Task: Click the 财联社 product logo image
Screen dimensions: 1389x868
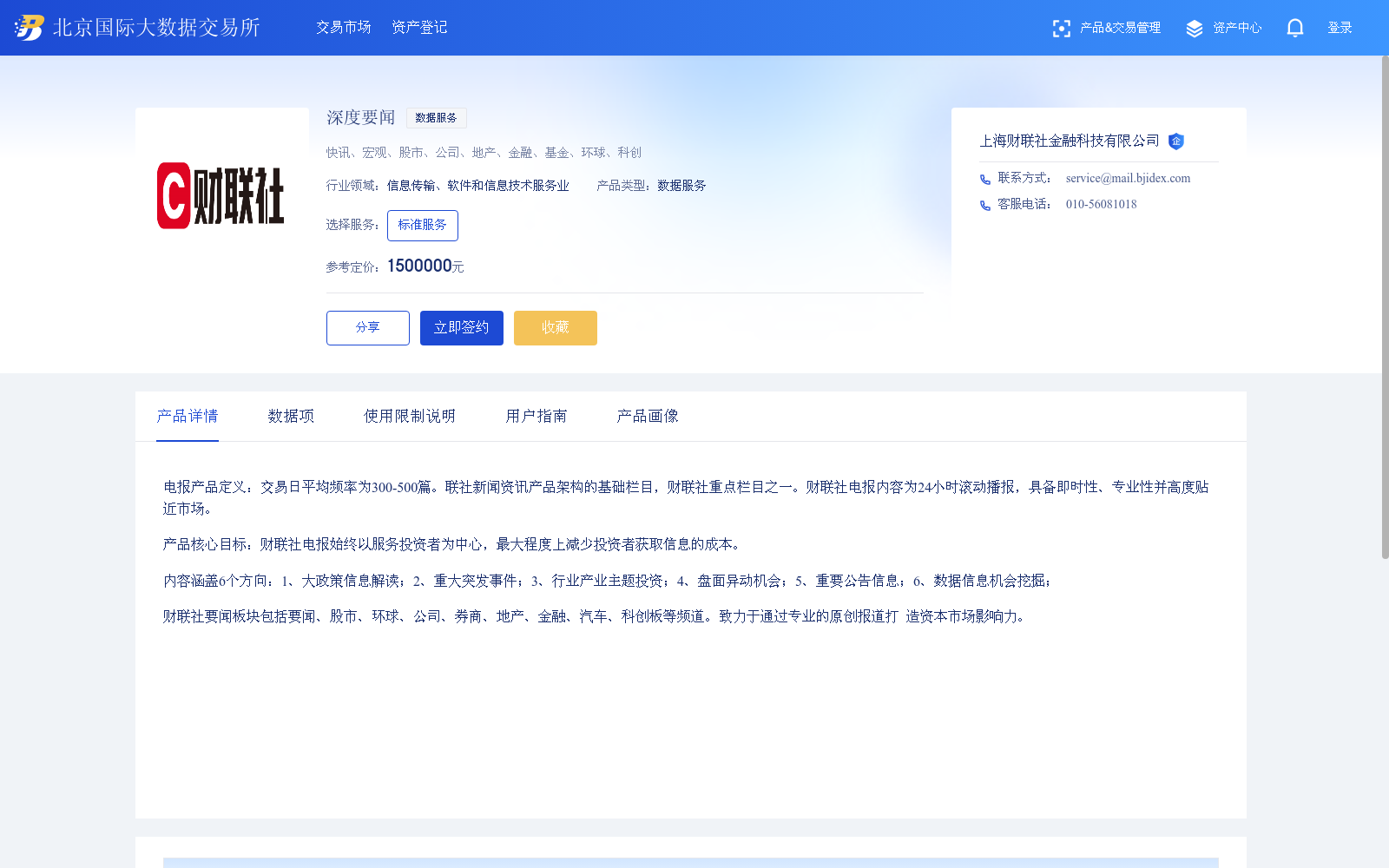Action: 221,196
